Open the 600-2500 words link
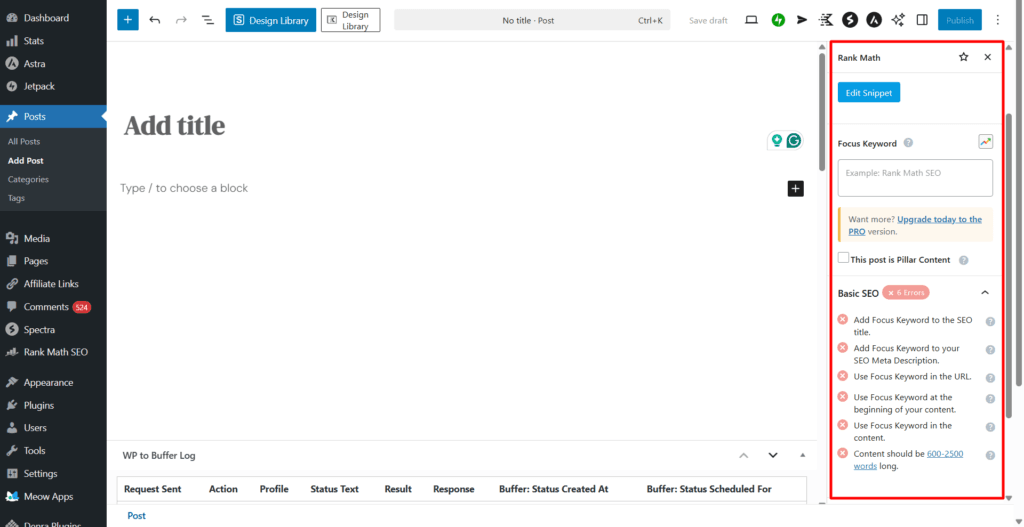Viewport: 1024px width, 527px height. tap(908, 460)
